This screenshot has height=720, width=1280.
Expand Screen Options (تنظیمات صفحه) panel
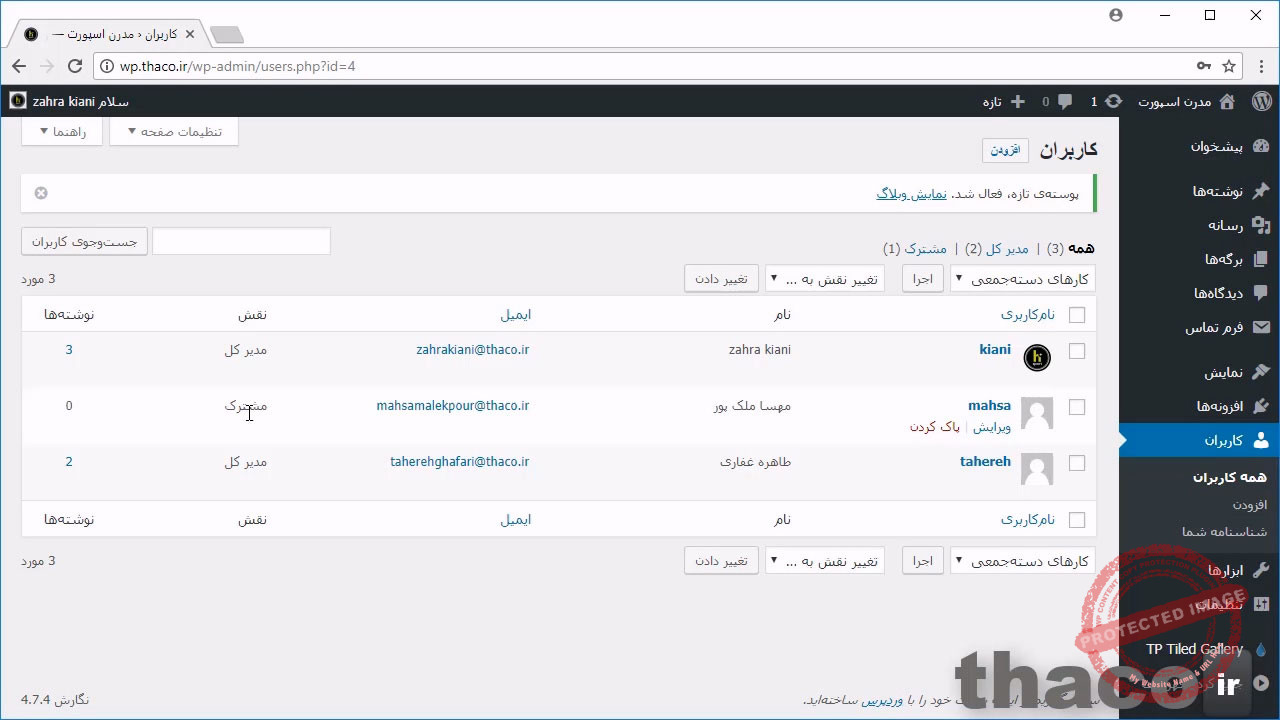coord(174,132)
